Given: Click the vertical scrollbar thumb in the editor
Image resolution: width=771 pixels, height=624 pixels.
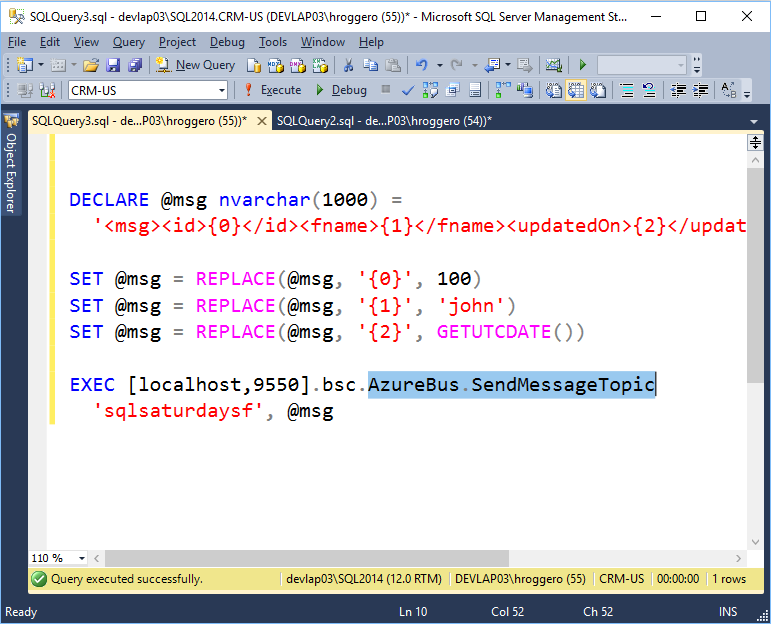Looking at the screenshot, I should point(755,275).
